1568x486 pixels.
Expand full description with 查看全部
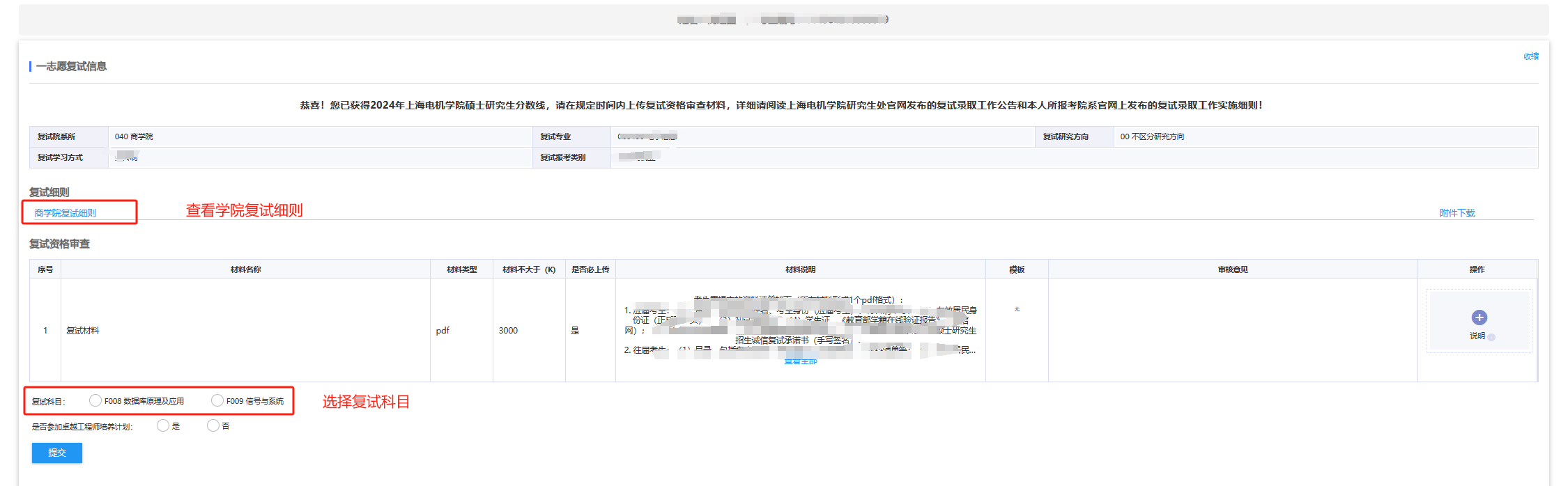pyautogui.click(x=800, y=361)
